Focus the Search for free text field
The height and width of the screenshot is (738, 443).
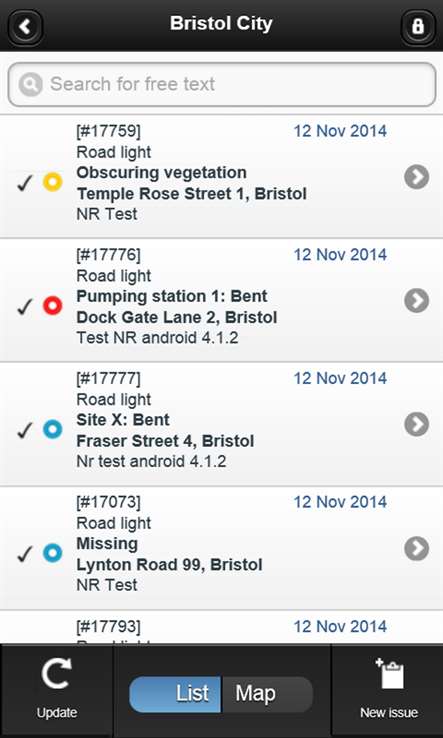point(222,84)
